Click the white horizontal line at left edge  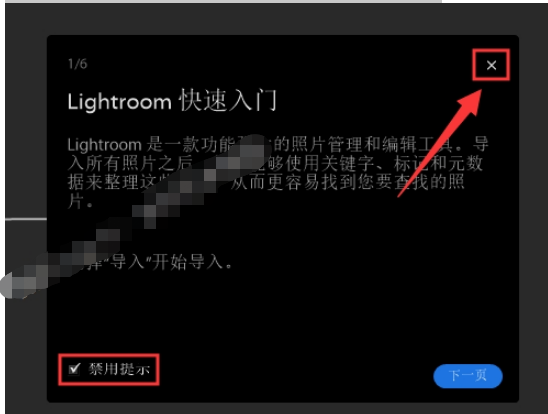26,219
